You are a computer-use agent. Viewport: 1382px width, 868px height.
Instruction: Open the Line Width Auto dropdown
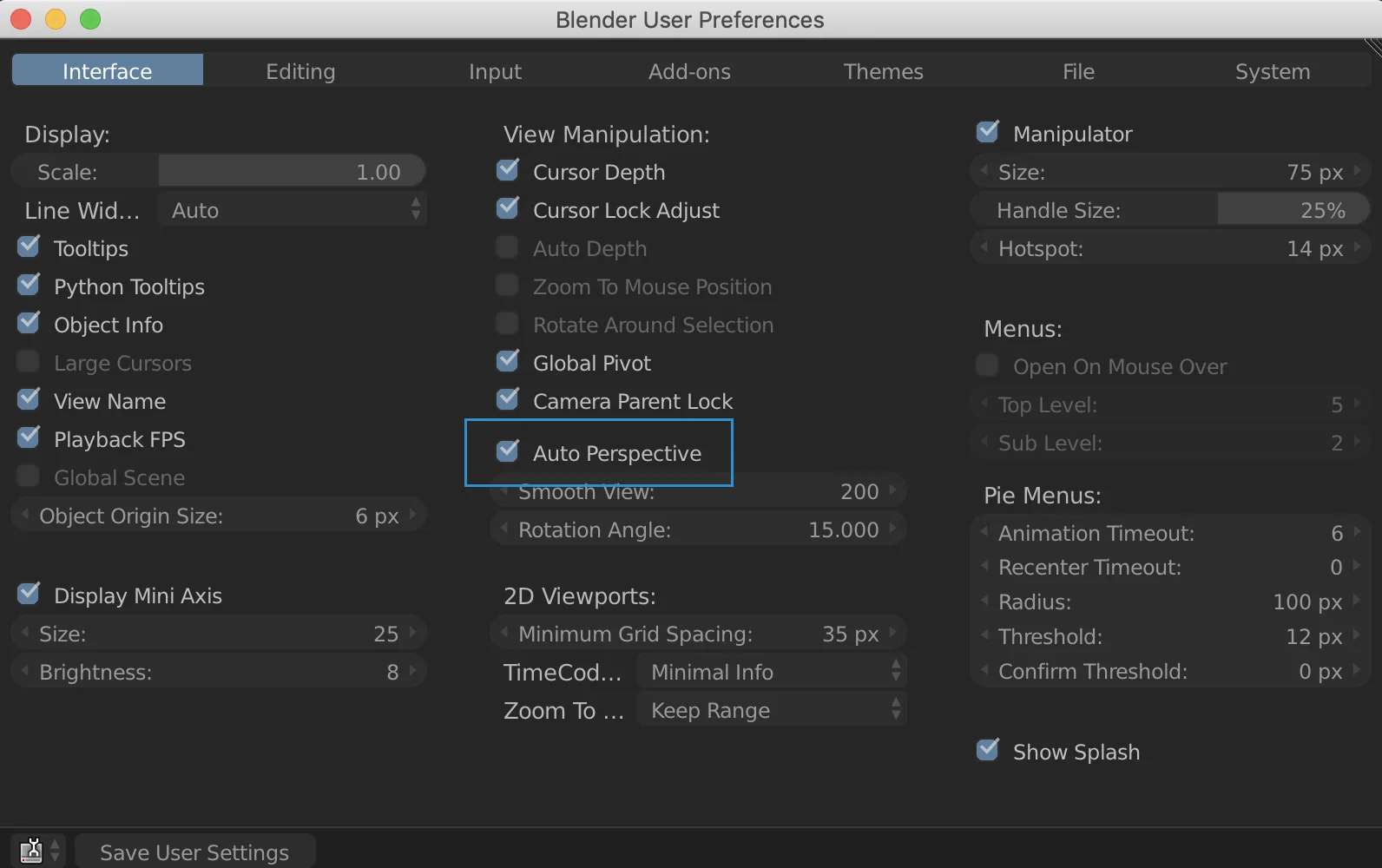point(293,209)
